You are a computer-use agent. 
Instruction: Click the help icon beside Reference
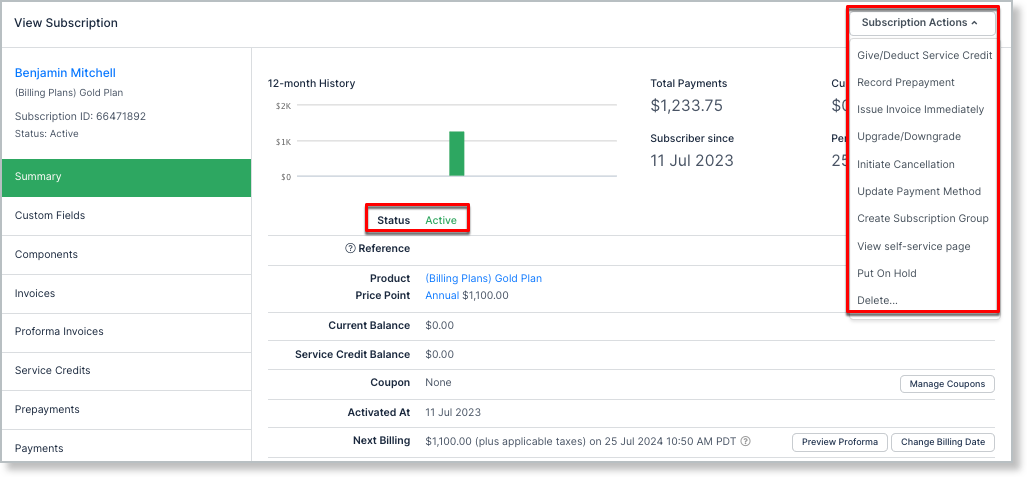coord(351,248)
